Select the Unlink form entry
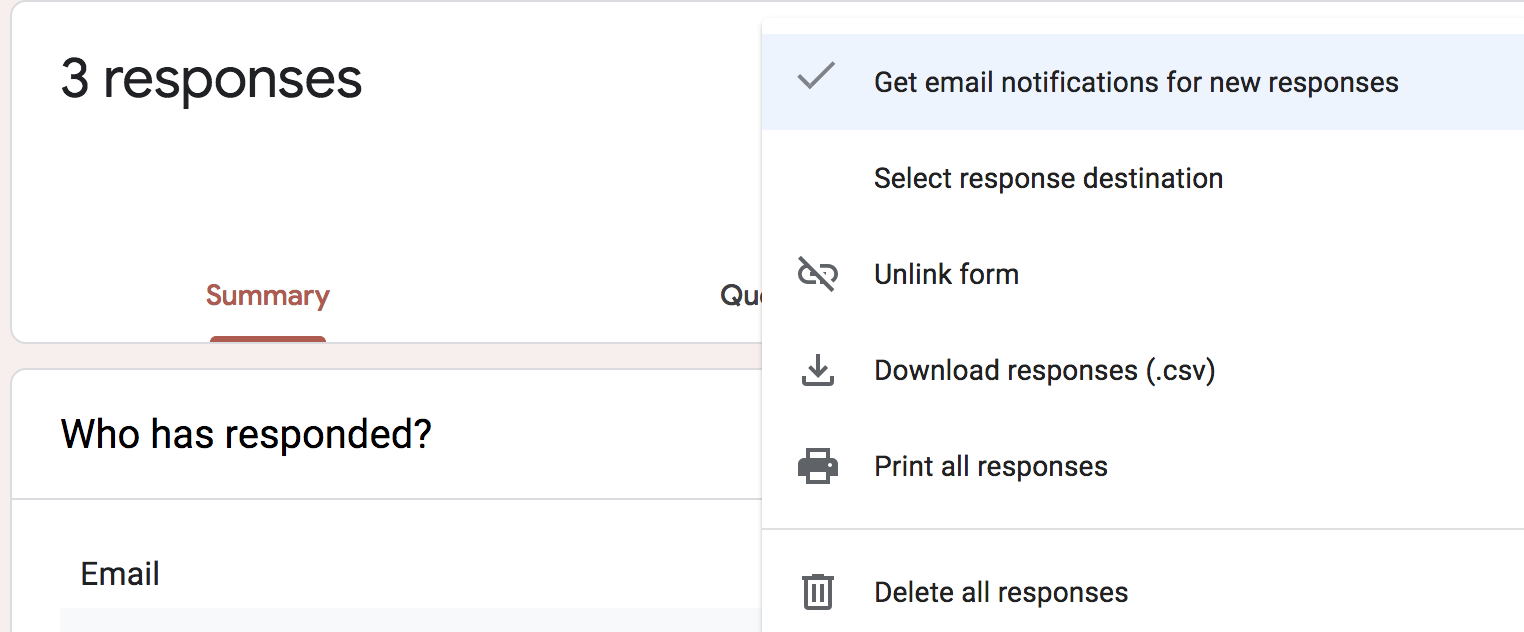Image resolution: width=1524 pixels, height=632 pixels. (x=1142, y=274)
